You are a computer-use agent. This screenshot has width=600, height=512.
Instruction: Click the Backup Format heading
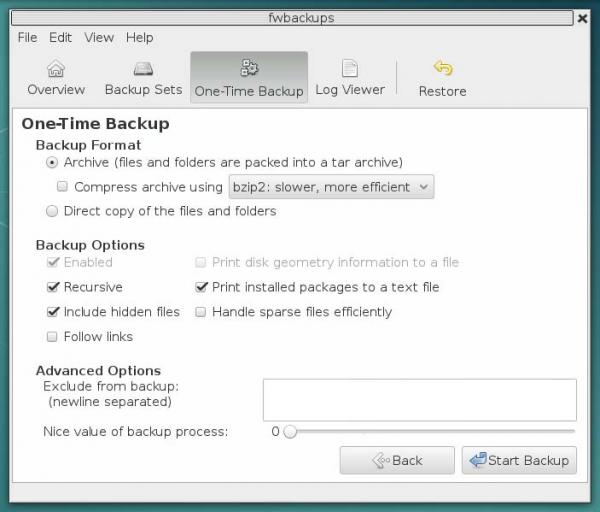tap(88, 145)
